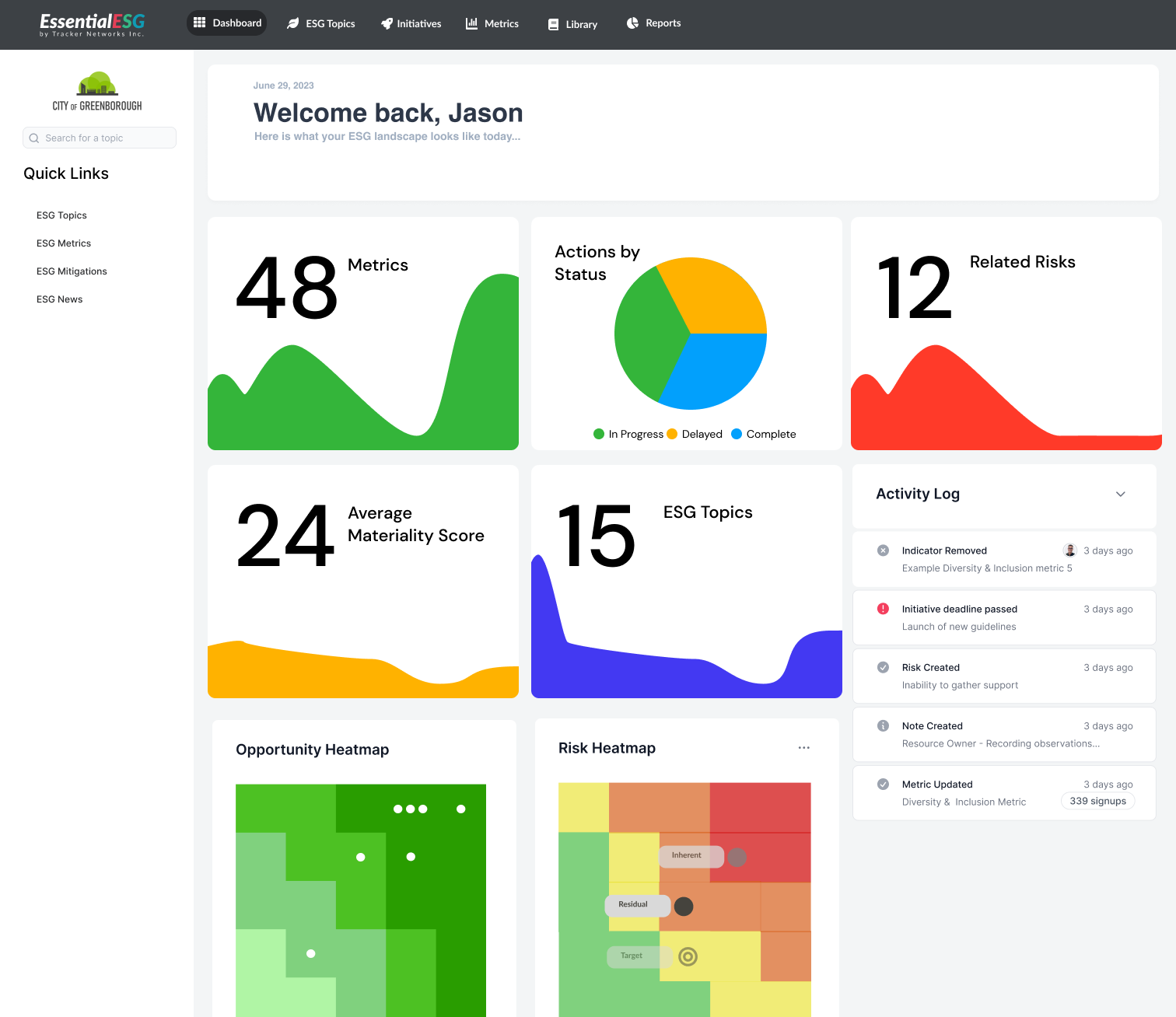Click the magnifier icon in the topic search
This screenshot has height=1017, width=1176.
click(x=34, y=138)
